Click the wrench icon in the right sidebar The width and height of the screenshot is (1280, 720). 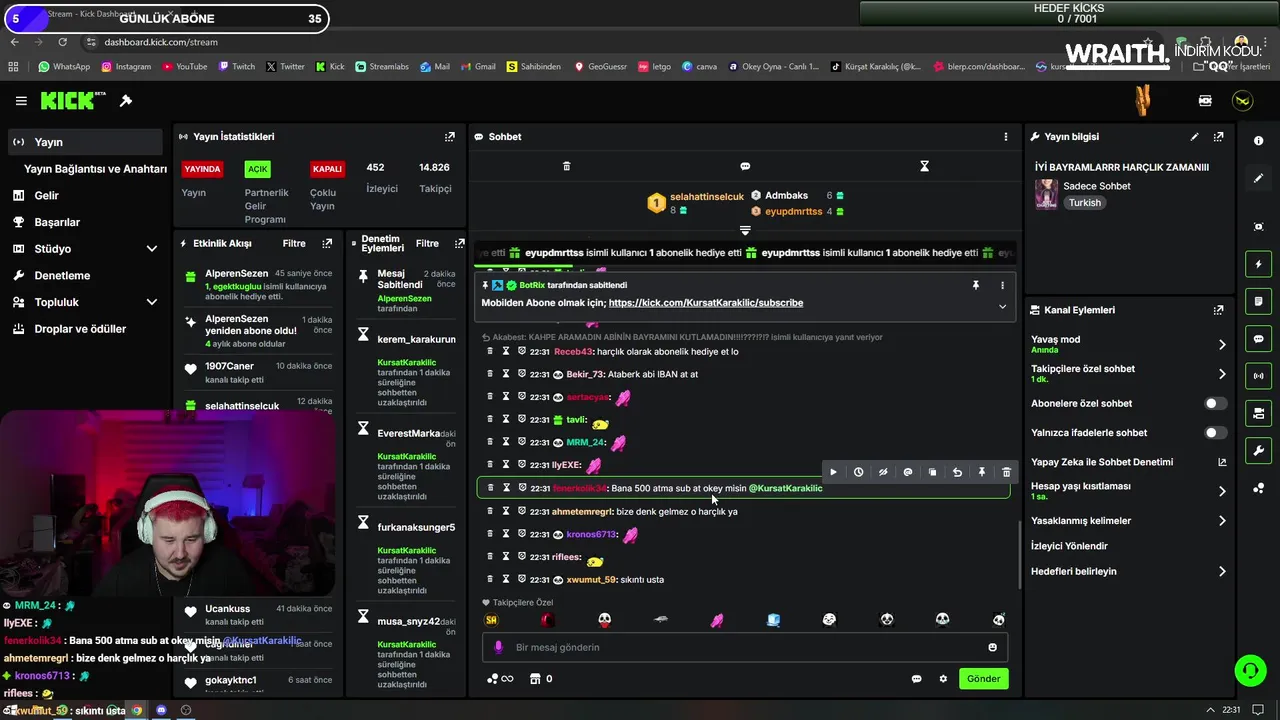click(x=1258, y=450)
